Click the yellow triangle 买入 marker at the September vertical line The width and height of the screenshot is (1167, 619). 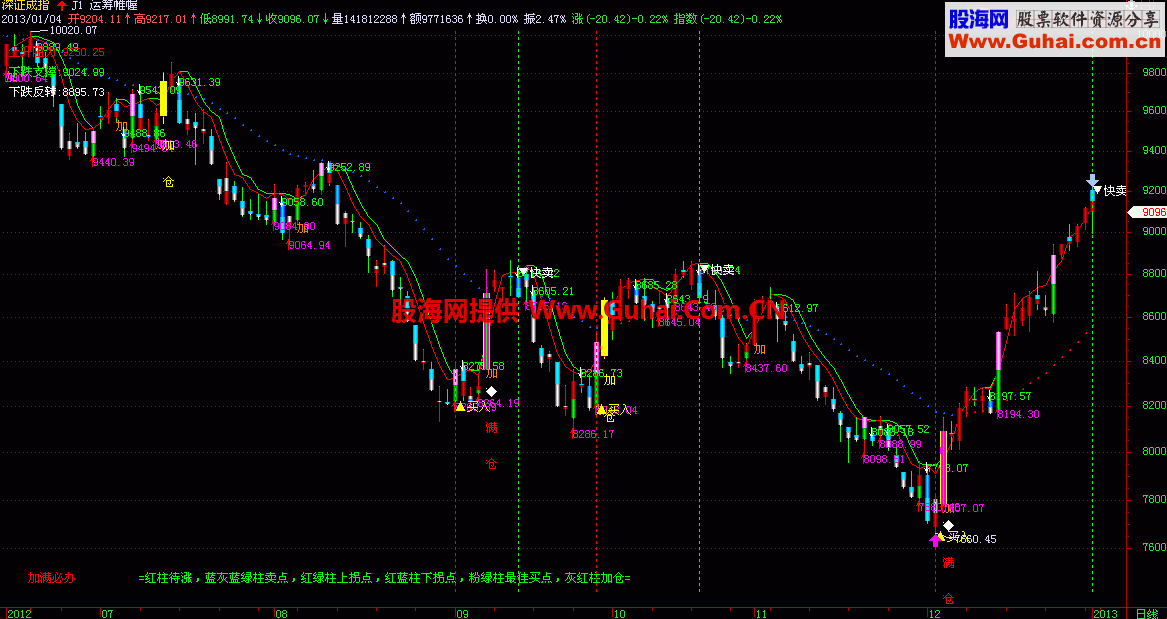460,406
